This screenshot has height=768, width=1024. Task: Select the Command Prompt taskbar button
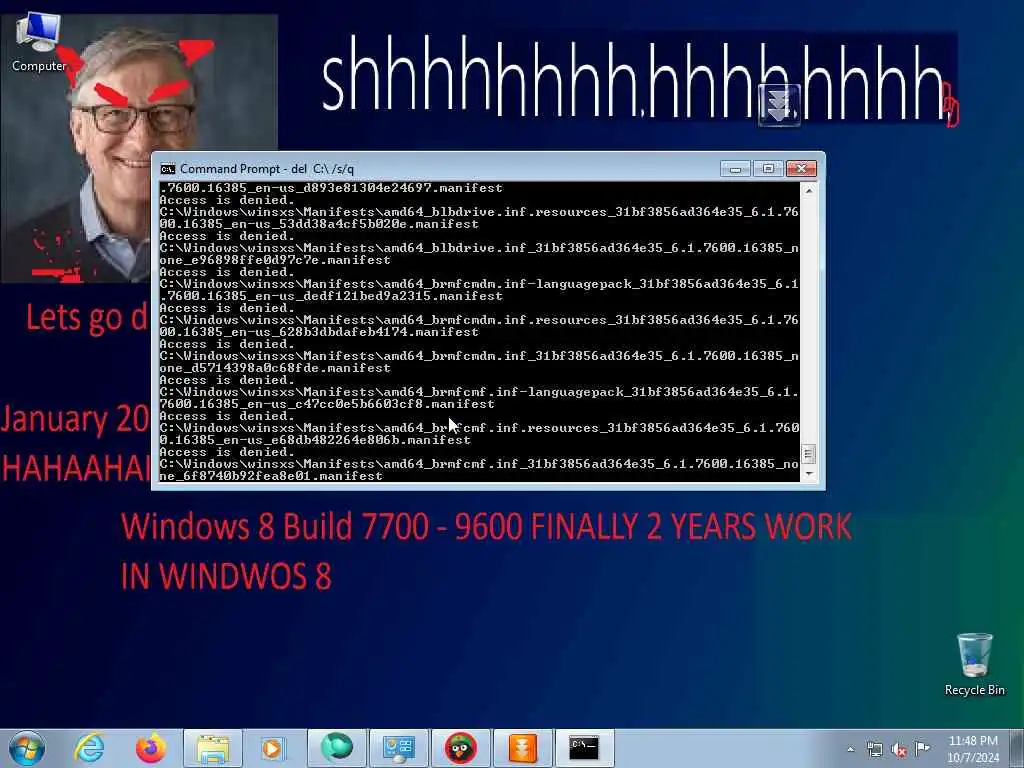[584, 748]
